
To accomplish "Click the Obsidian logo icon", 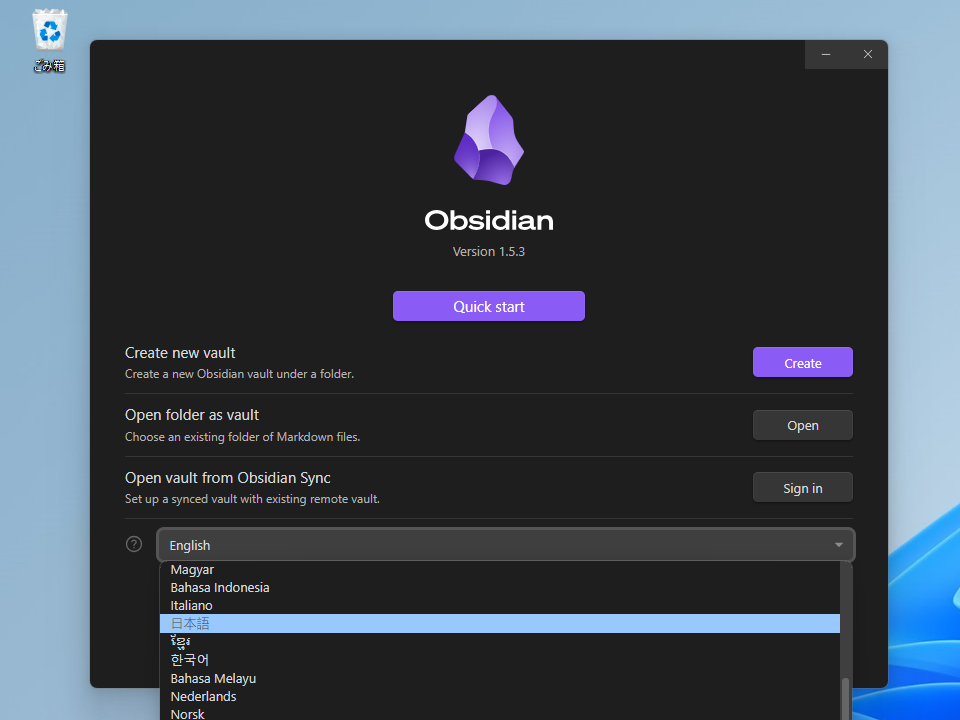I will [488, 140].
